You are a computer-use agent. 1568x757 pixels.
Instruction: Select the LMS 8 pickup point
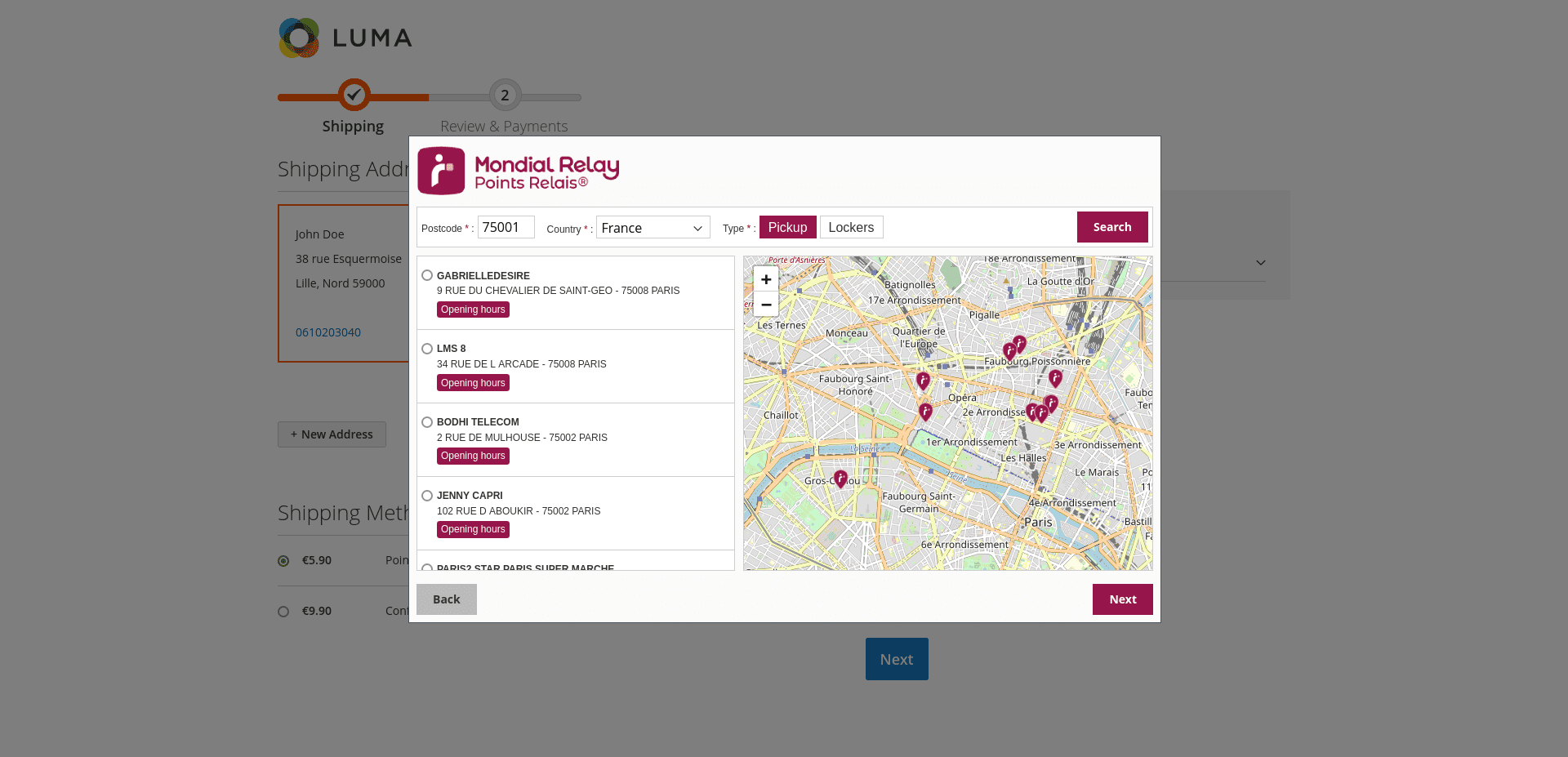(427, 348)
